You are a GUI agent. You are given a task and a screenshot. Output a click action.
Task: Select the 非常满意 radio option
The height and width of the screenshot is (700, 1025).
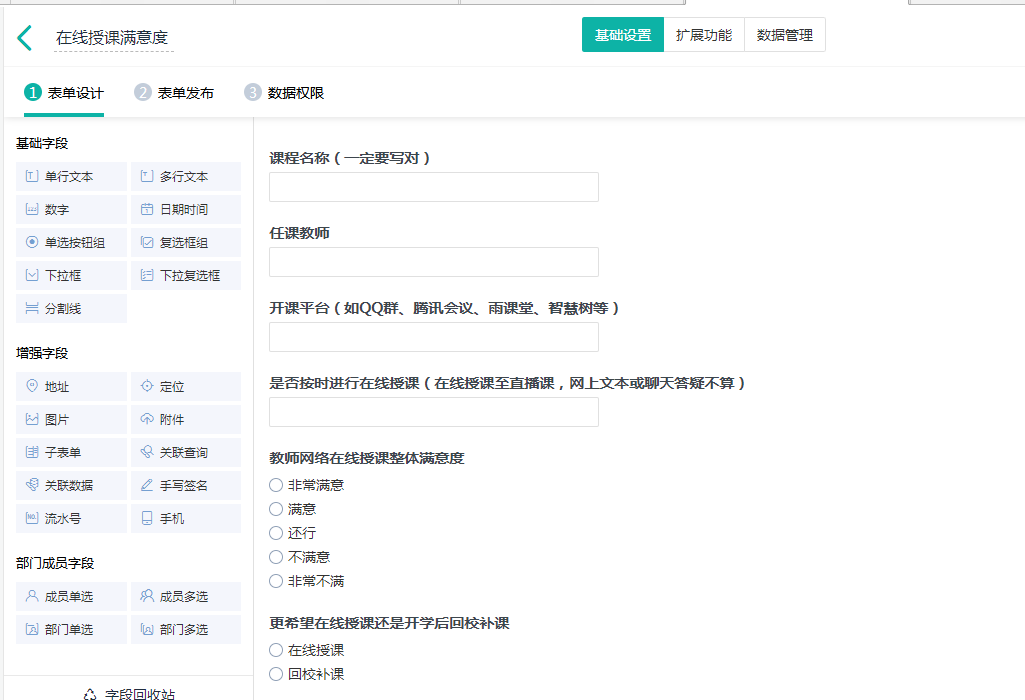(276, 485)
